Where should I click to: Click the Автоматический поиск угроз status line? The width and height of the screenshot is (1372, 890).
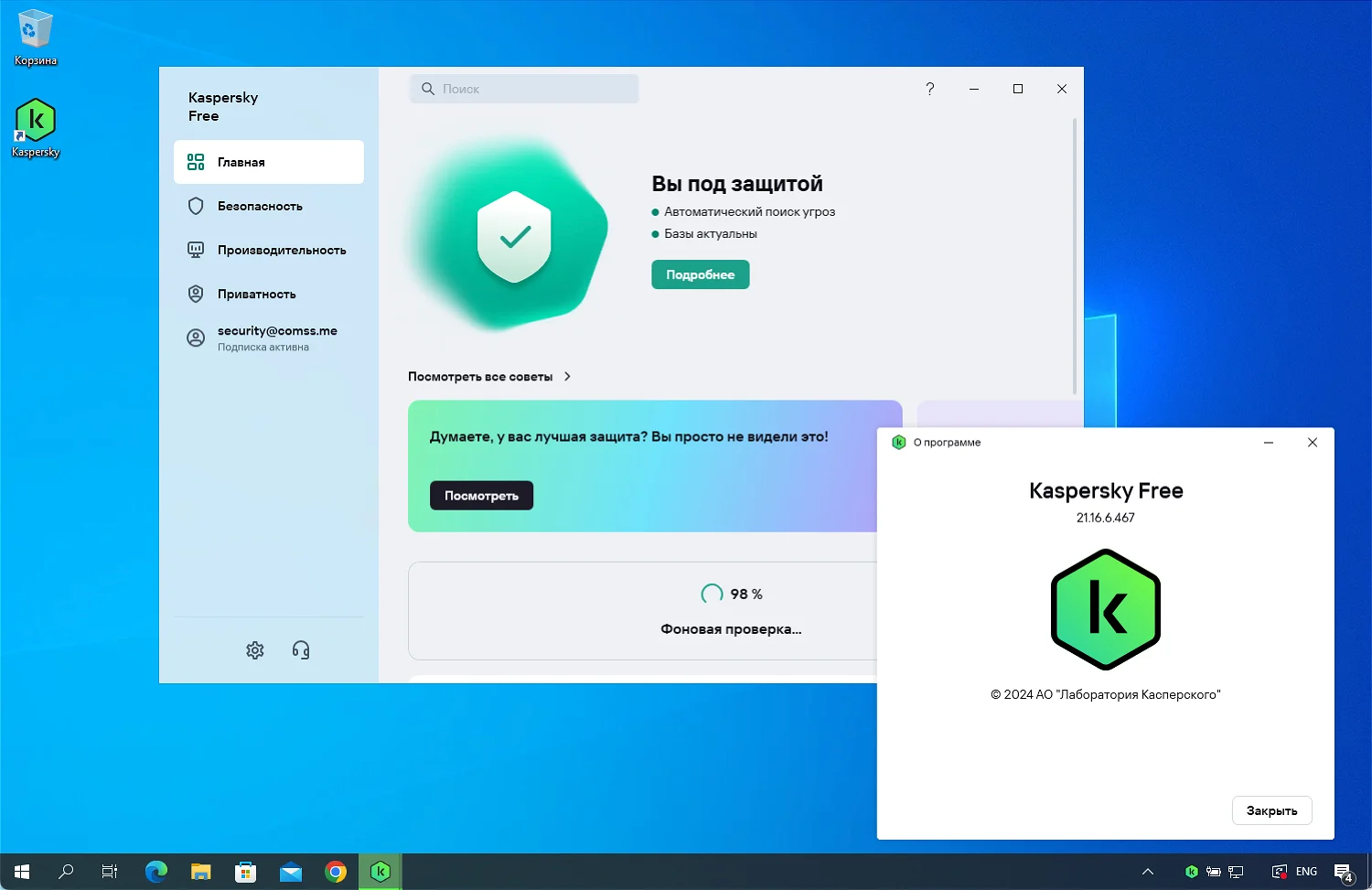pyautogui.click(x=744, y=211)
